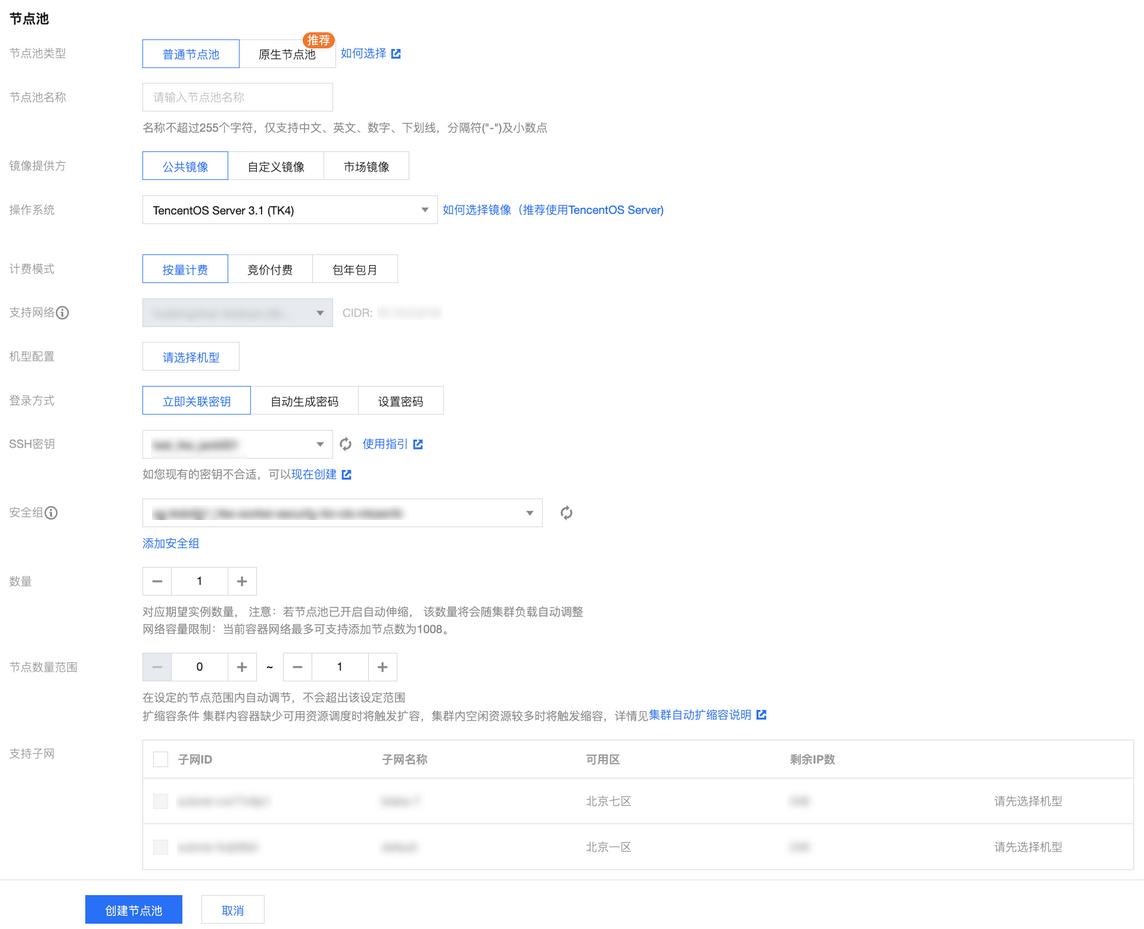1144x929 pixels.
Task: Open the SSH密钥 dropdown
Action: 237,444
